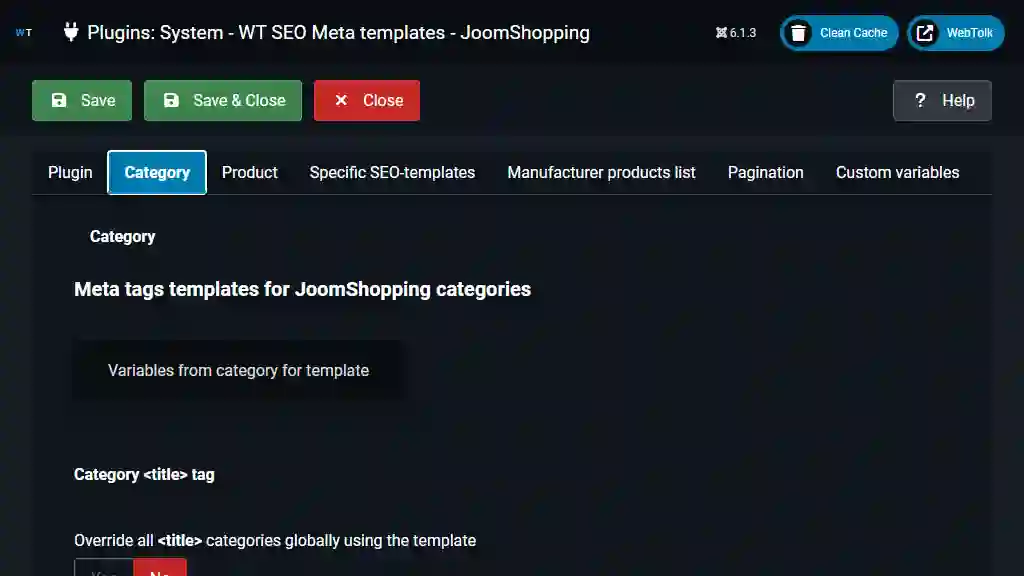Click Save & Close button text
Viewport: 1024px width, 576px height.
tap(239, 101)
